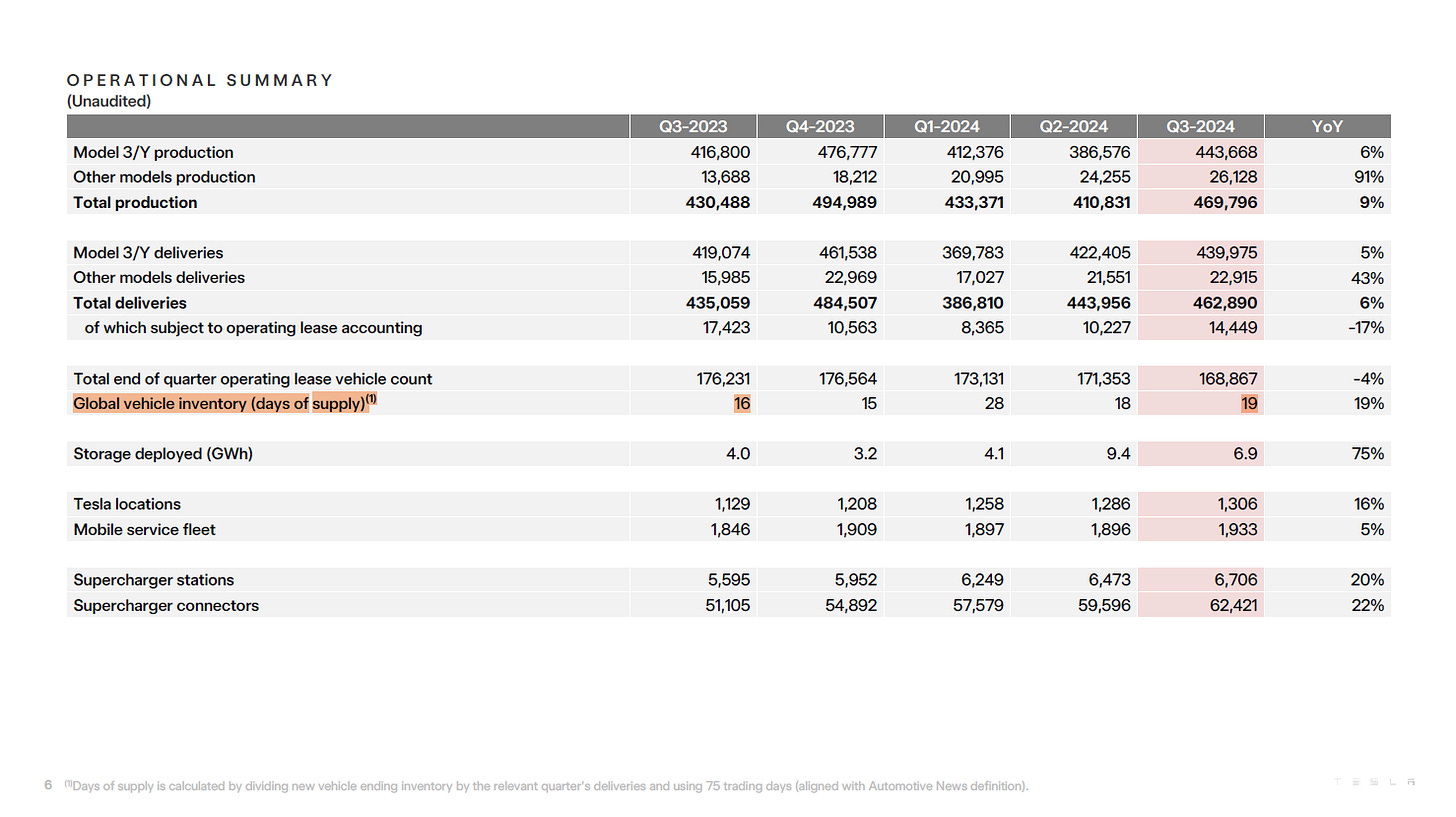Viewport: 1456px width, 817px height.
Task: Click Q2-2024 Model 3/Y deliveries 422,405
Action: click(x=1099, y=253)
